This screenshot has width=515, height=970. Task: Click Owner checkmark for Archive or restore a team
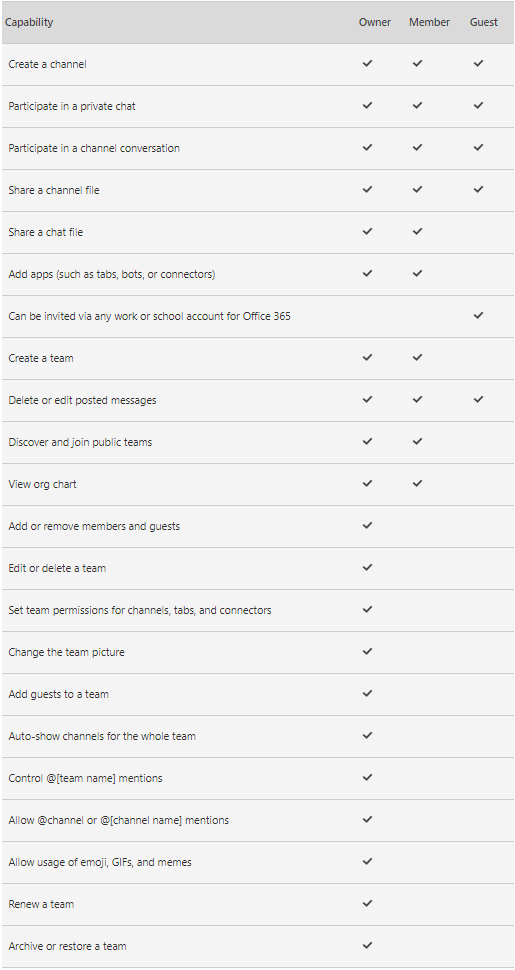368,945
